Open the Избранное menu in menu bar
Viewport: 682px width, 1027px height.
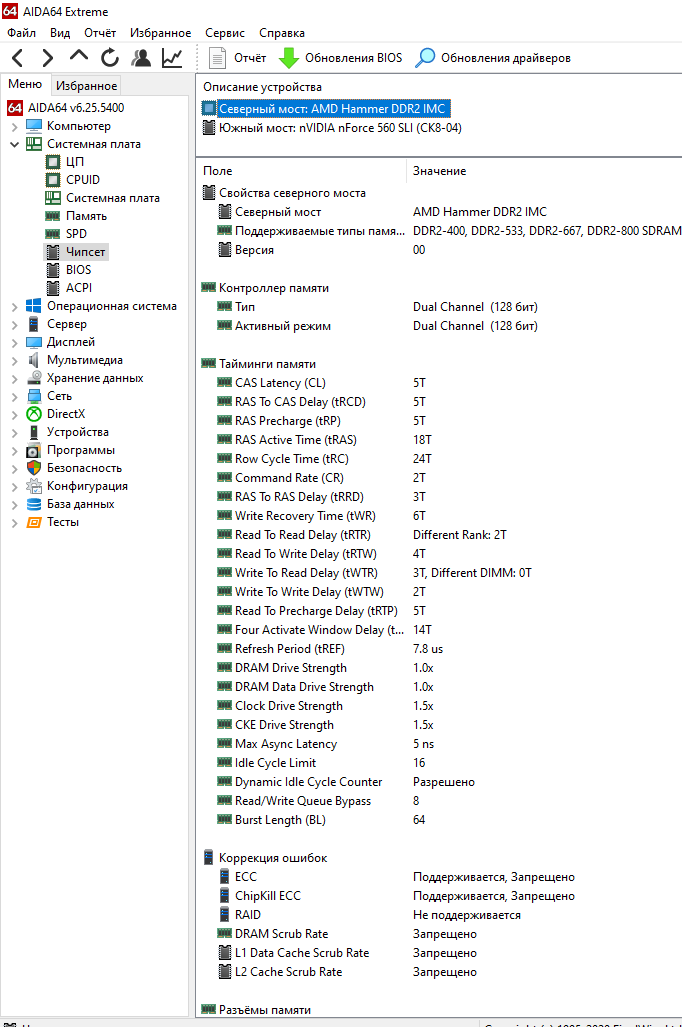tap(161, 33)
